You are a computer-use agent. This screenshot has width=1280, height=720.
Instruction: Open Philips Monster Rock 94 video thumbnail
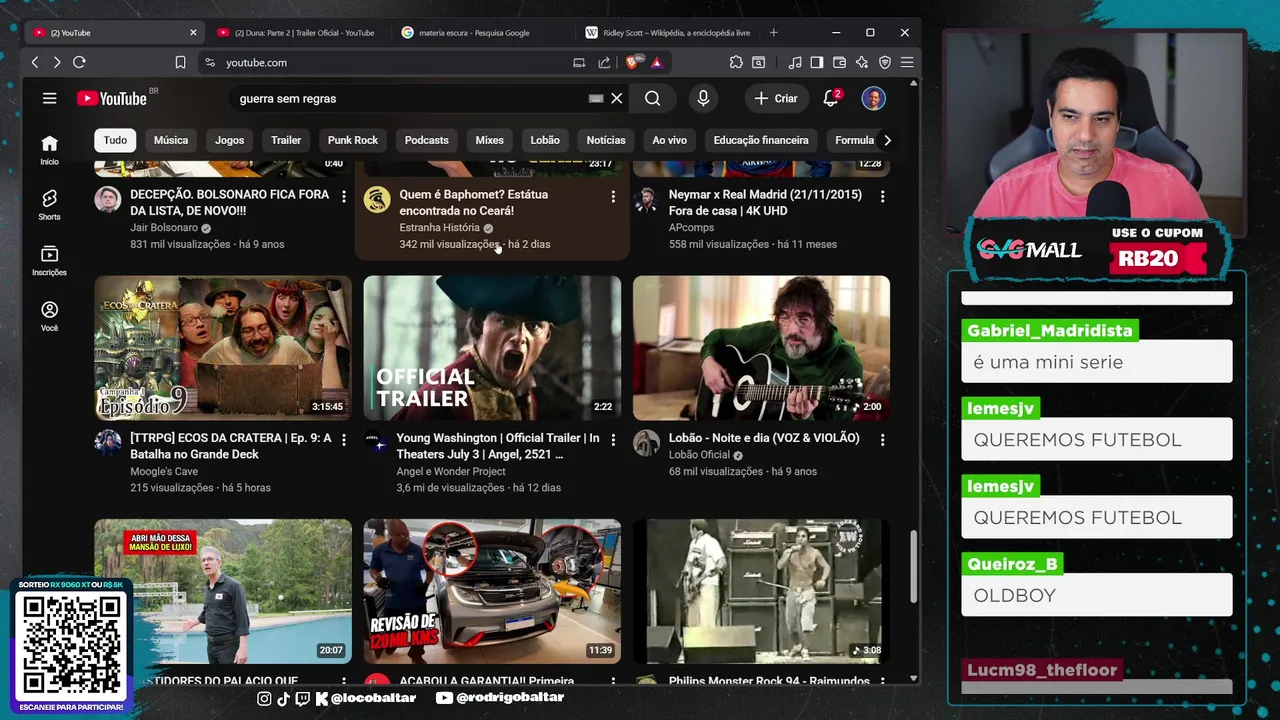761,591
